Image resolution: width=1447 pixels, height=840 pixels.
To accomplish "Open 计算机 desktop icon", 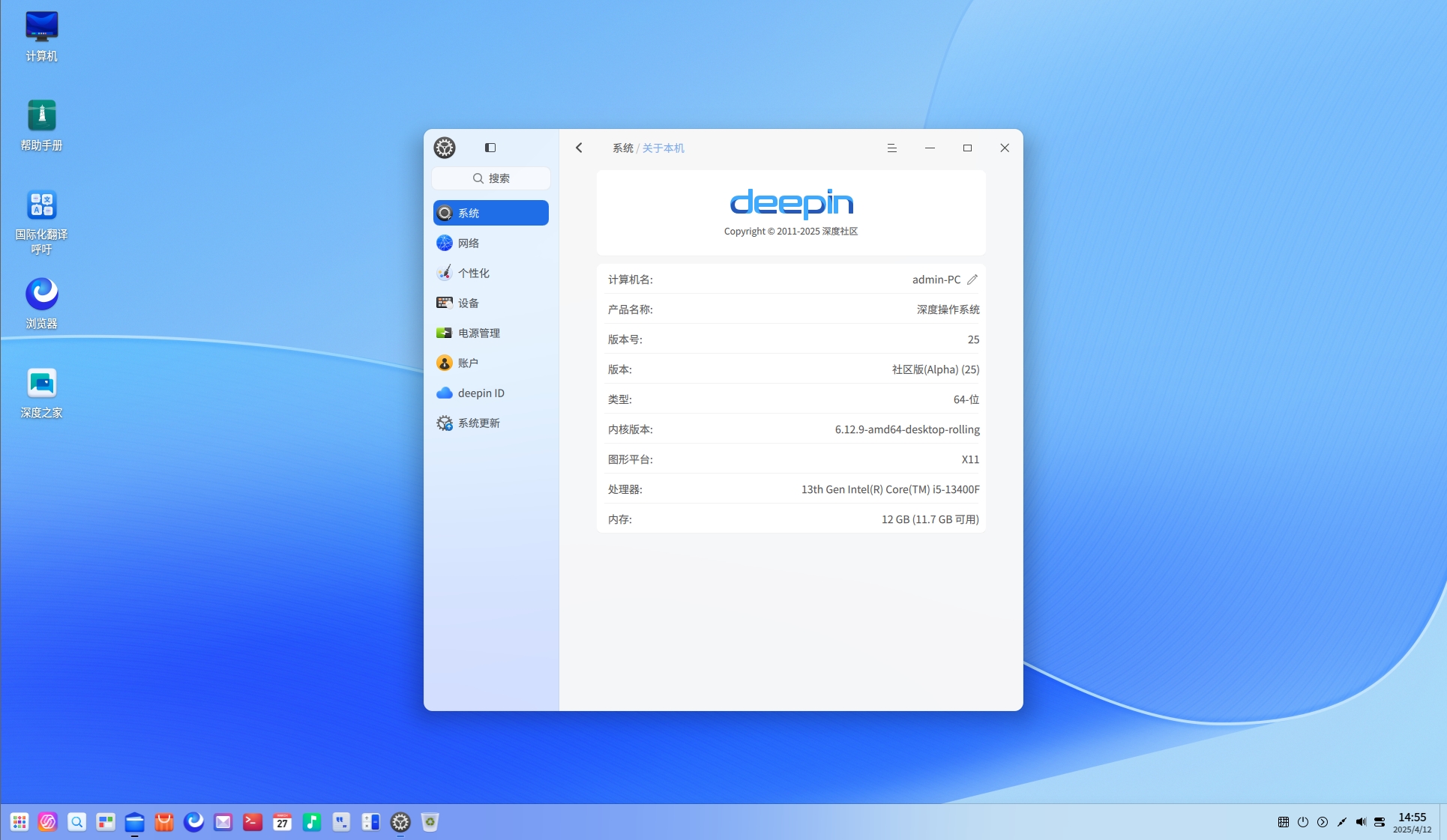I will 41,37.
